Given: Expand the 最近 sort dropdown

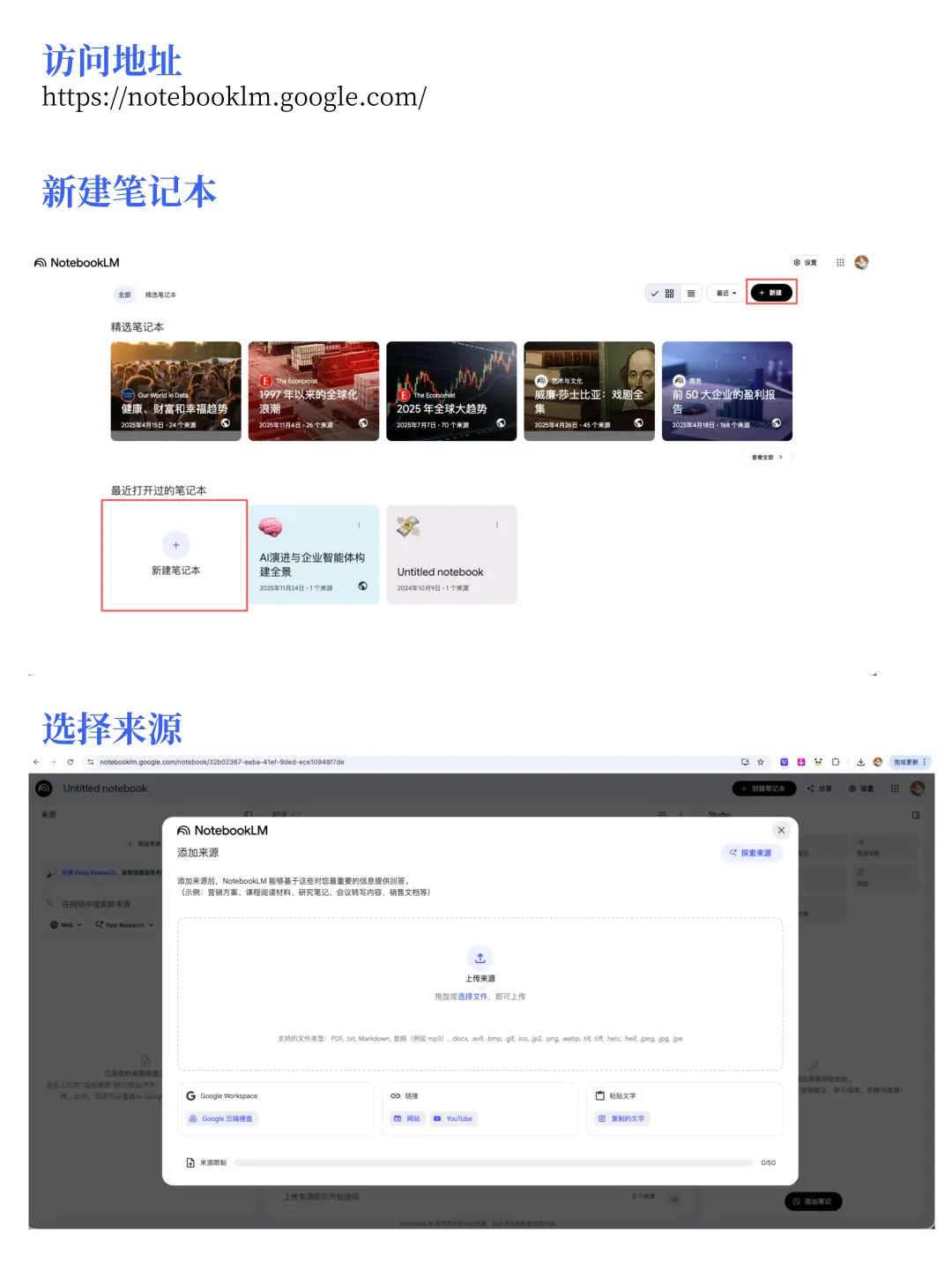Looking at the screenshot, I should 726,293.
